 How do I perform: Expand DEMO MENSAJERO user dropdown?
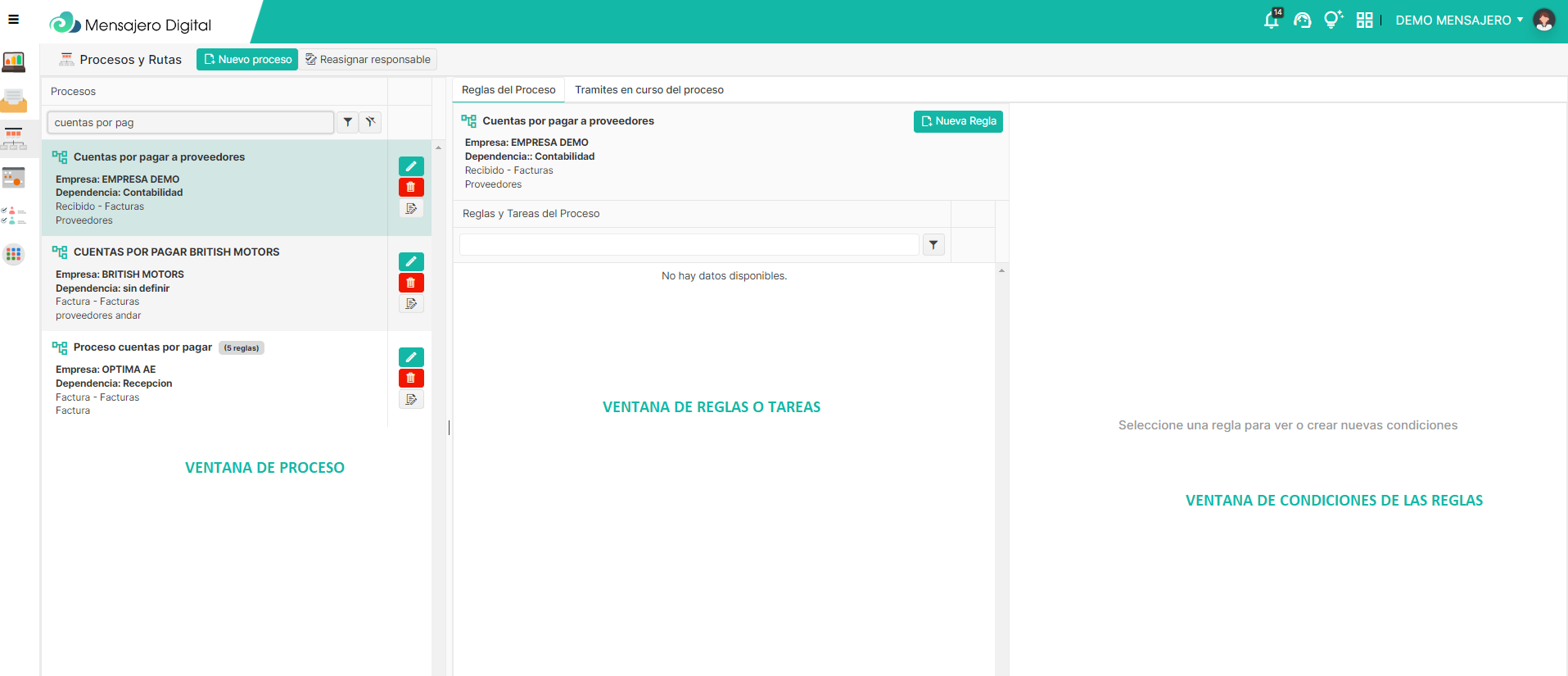point(1459,20)
